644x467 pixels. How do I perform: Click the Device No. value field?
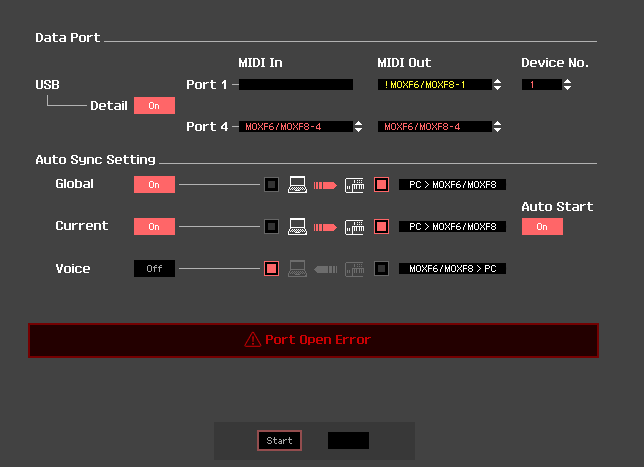[542, 85]
